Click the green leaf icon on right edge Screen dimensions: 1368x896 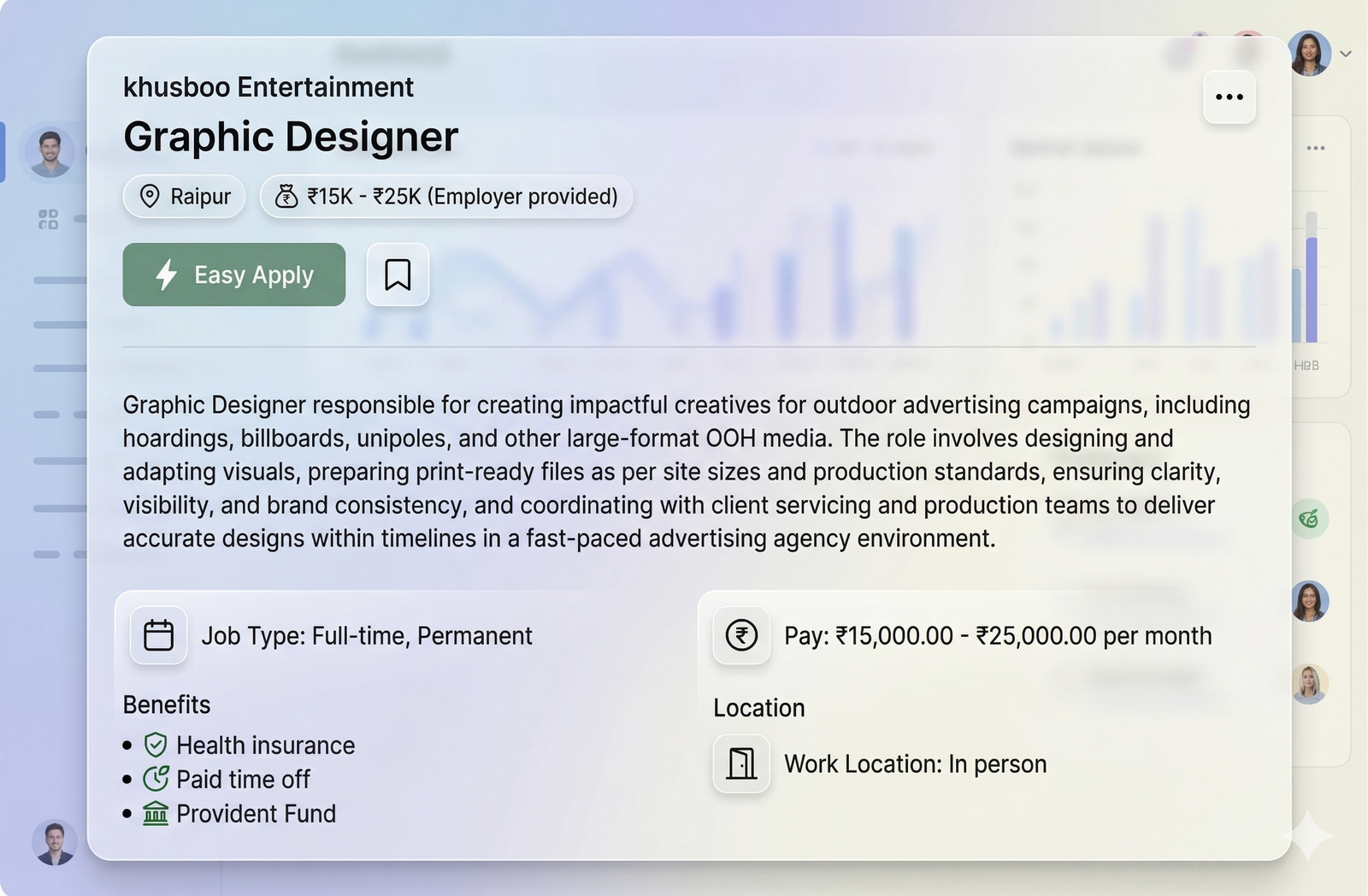coord(1308,519)
